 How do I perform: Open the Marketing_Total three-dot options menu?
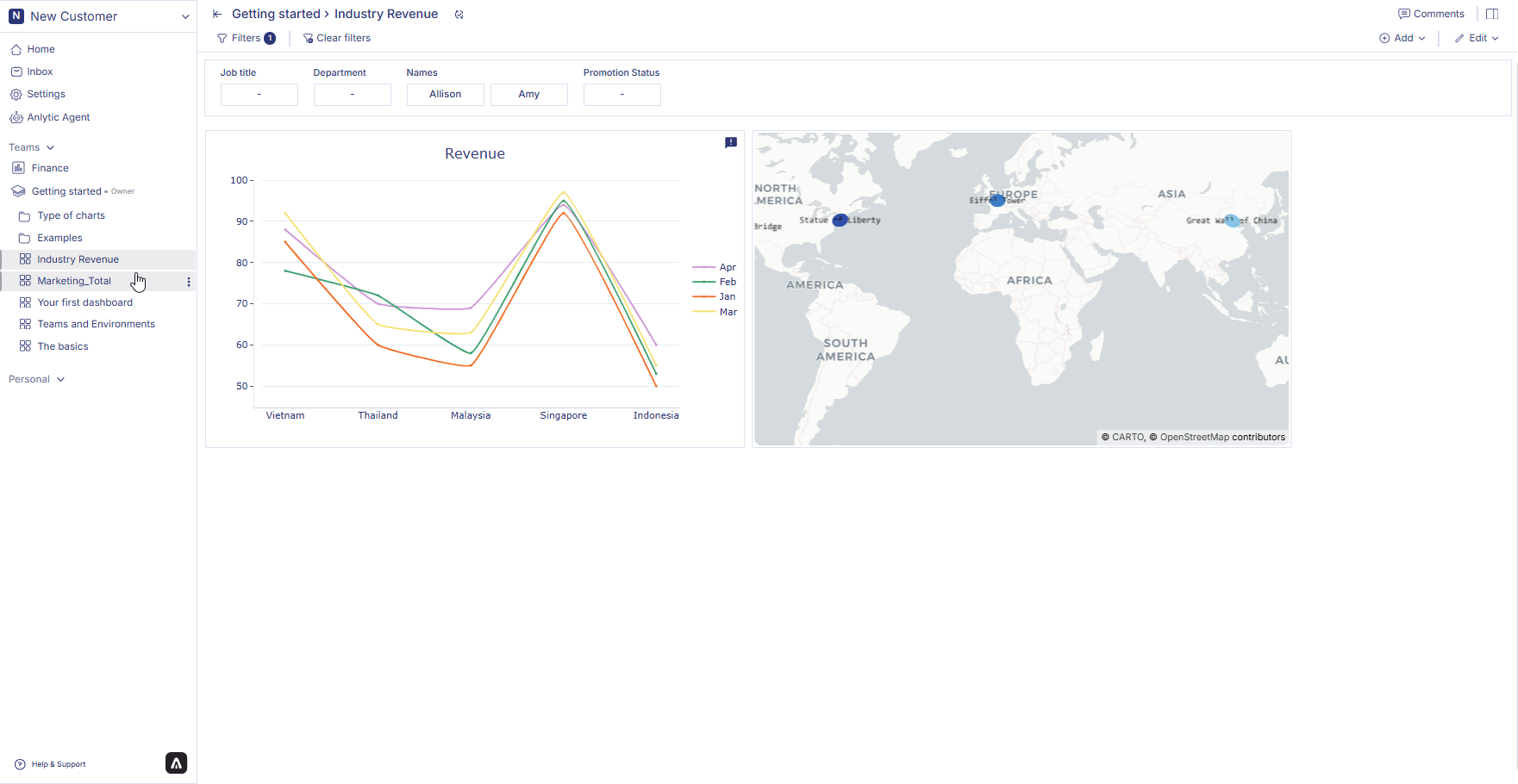point(189,282)
